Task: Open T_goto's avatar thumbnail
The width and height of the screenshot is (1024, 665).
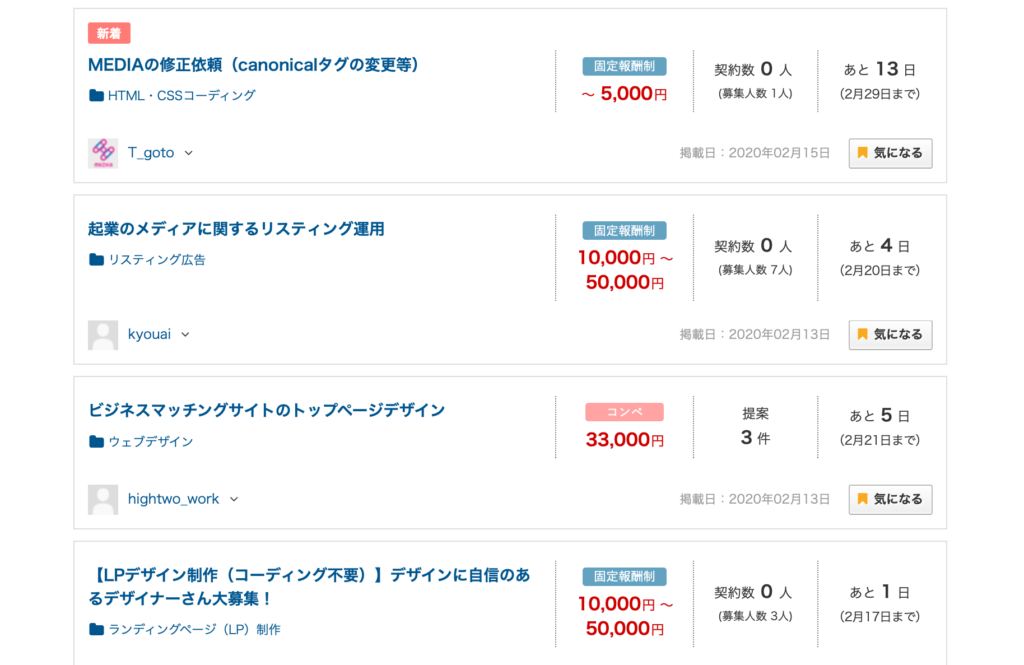Action: (x=103, y=153)
